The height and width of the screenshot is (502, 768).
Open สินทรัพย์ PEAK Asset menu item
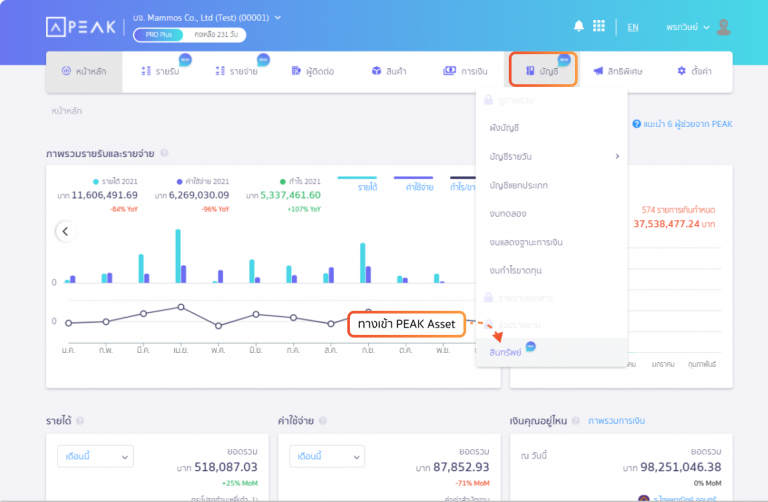[x=552, y=352]
